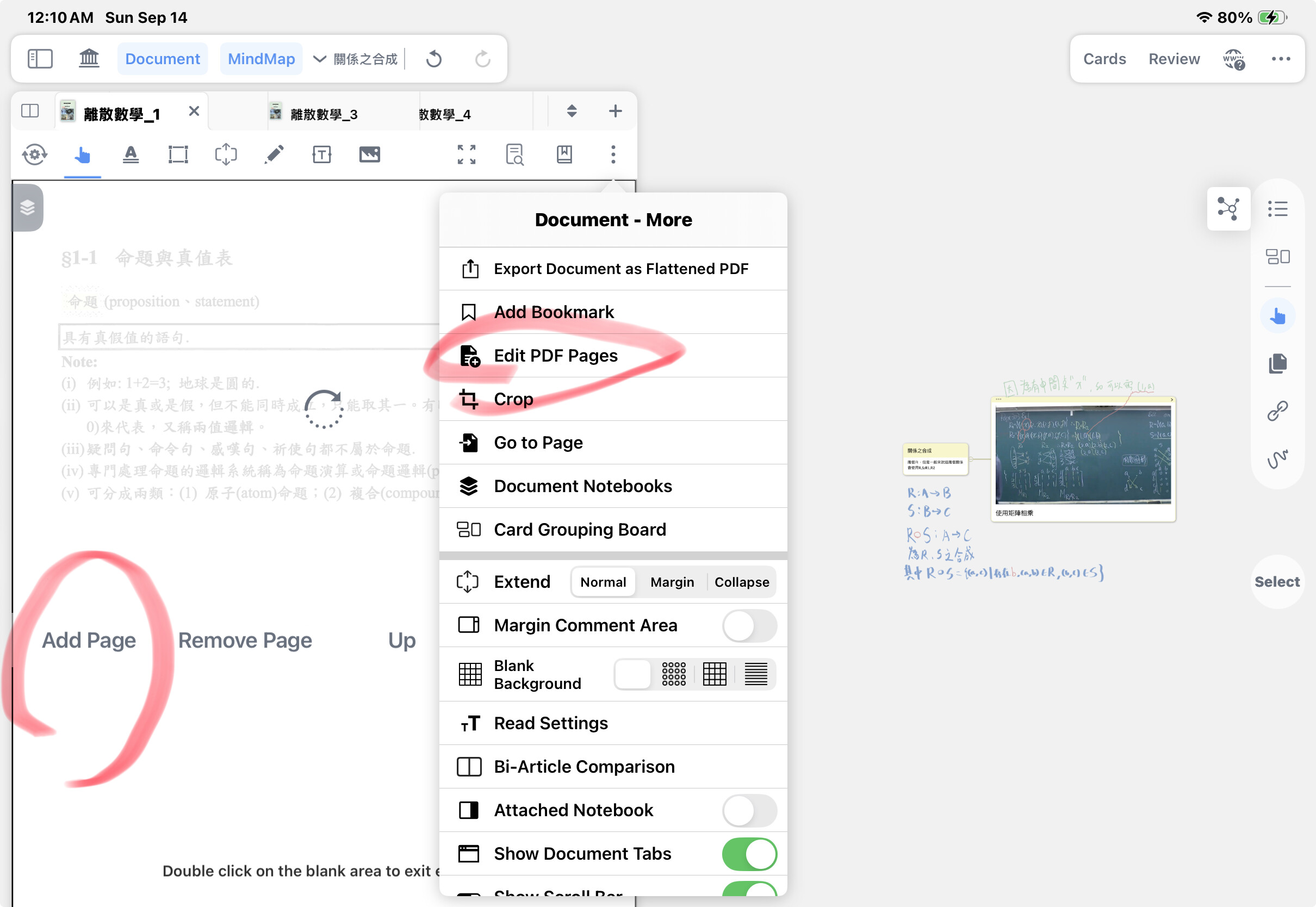The image size is (1316, 907).
Task: Open Bi-Article Comparison
Action: click(613, 767)
